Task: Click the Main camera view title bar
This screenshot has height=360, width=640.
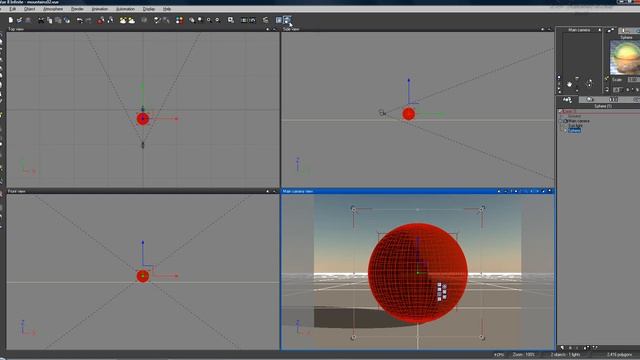Action: click(418, 191)
